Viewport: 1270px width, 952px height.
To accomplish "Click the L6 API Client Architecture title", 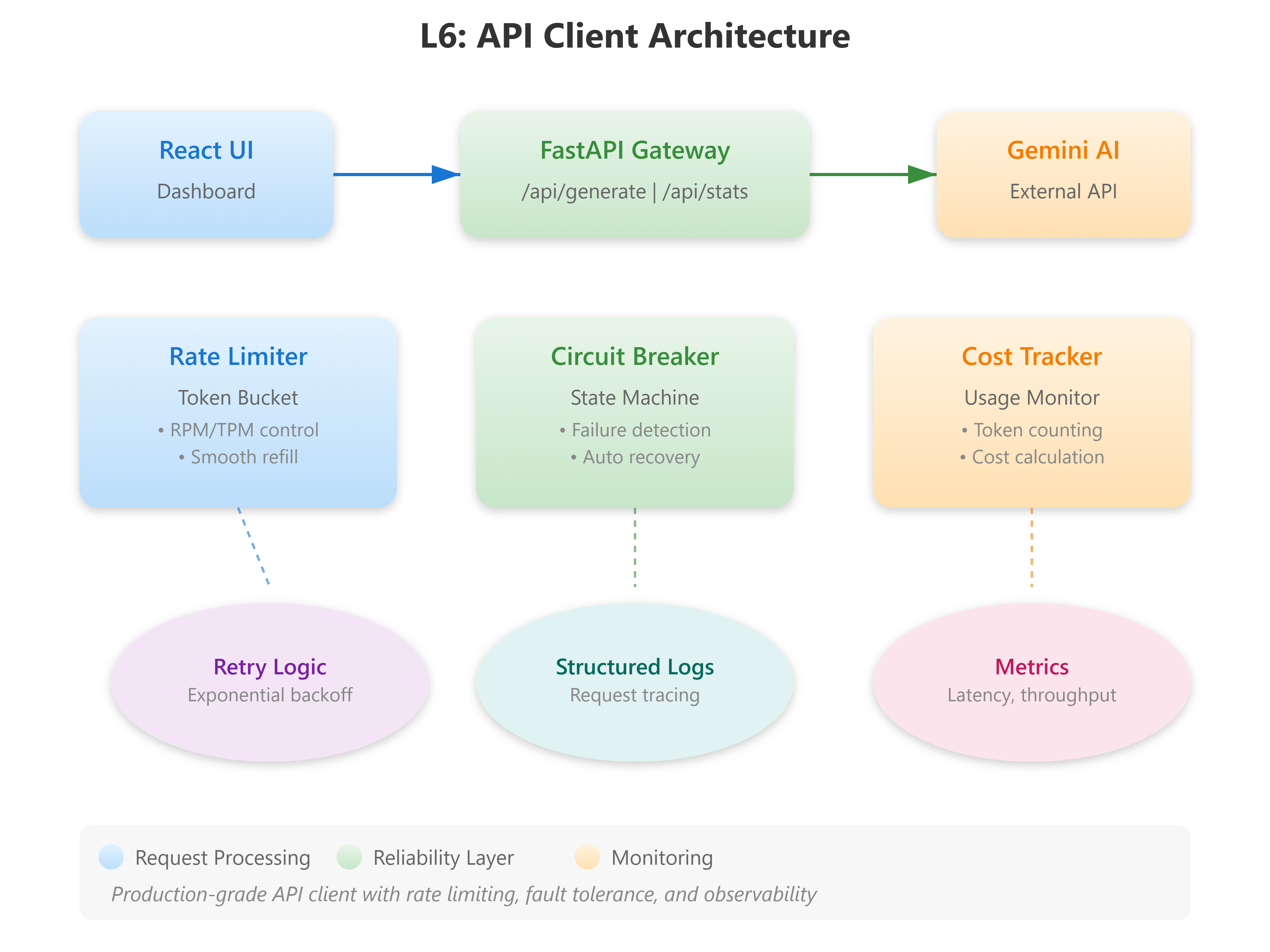I will click(635, 36).
